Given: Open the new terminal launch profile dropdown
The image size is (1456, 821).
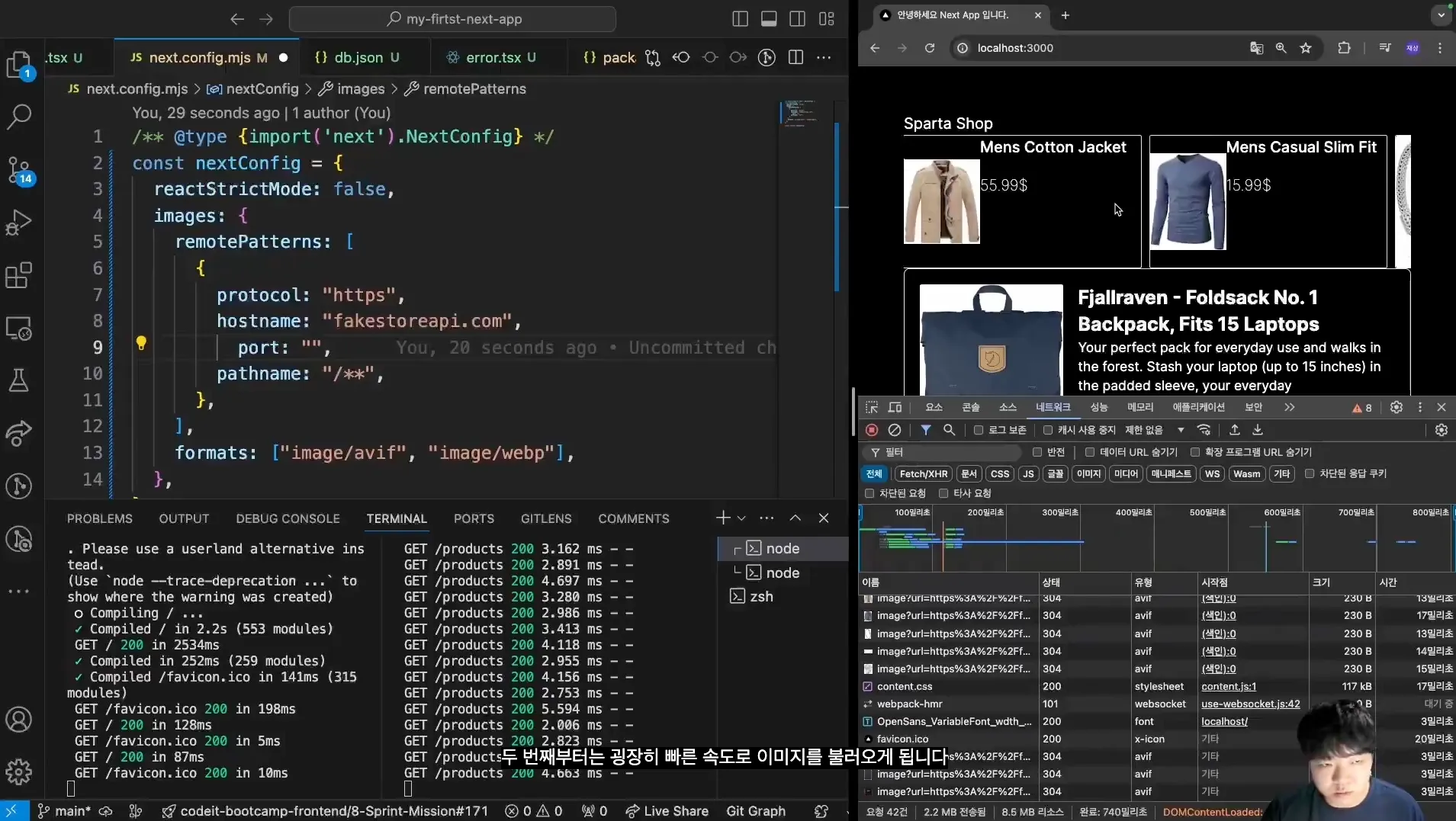Looking at the screenshot, I should click(x=741, y=518).
